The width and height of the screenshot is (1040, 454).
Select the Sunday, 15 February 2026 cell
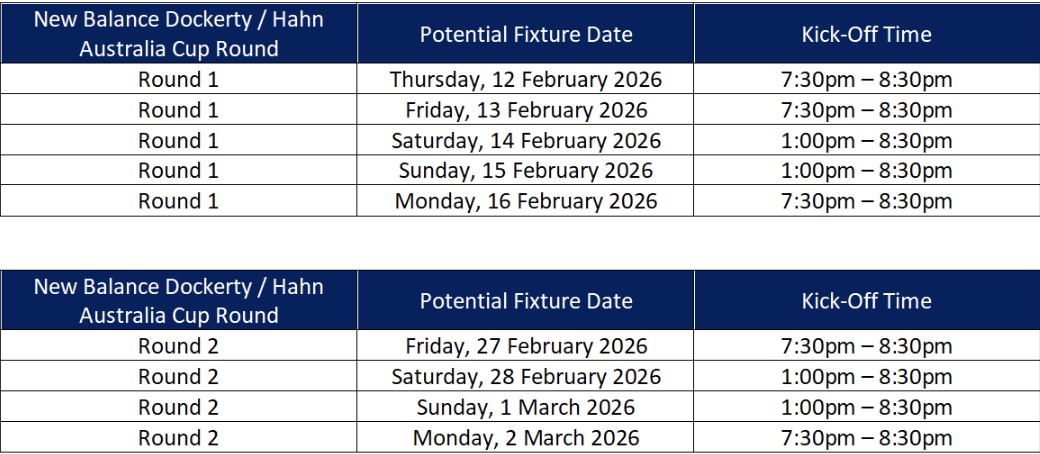click(526, 170)
